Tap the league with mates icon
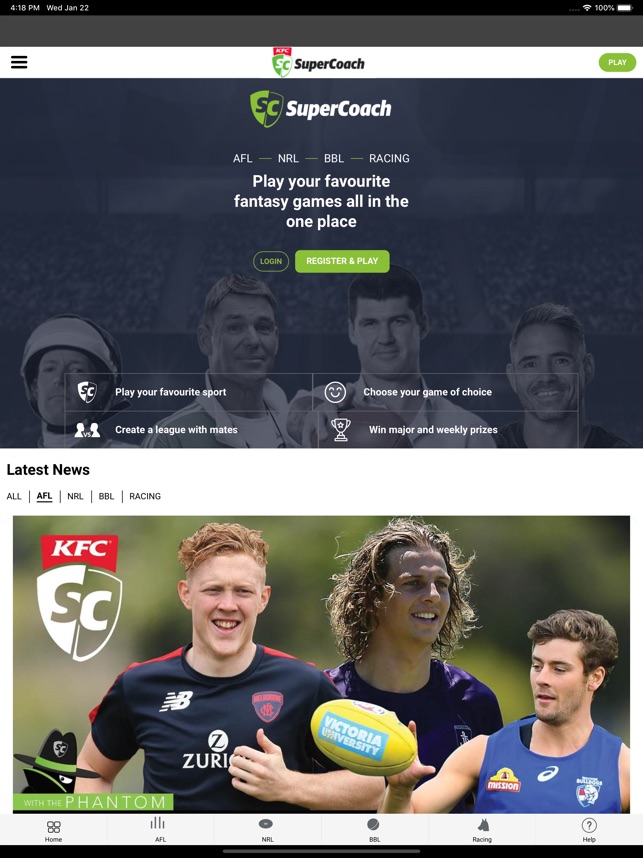The height and width of the screenshot is (858, 643). [87, 430]
